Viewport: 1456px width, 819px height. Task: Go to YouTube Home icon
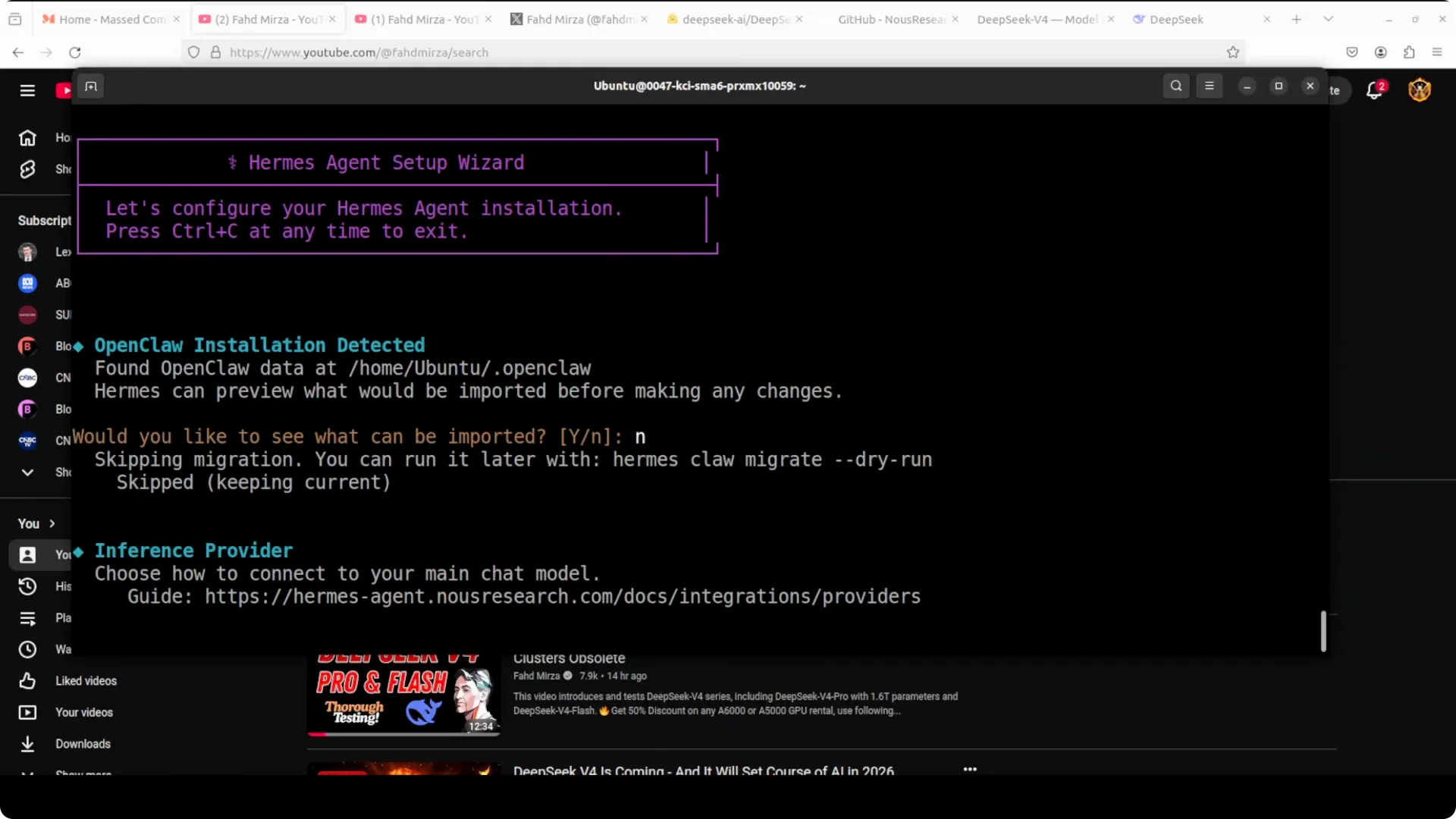coord(27,138)
